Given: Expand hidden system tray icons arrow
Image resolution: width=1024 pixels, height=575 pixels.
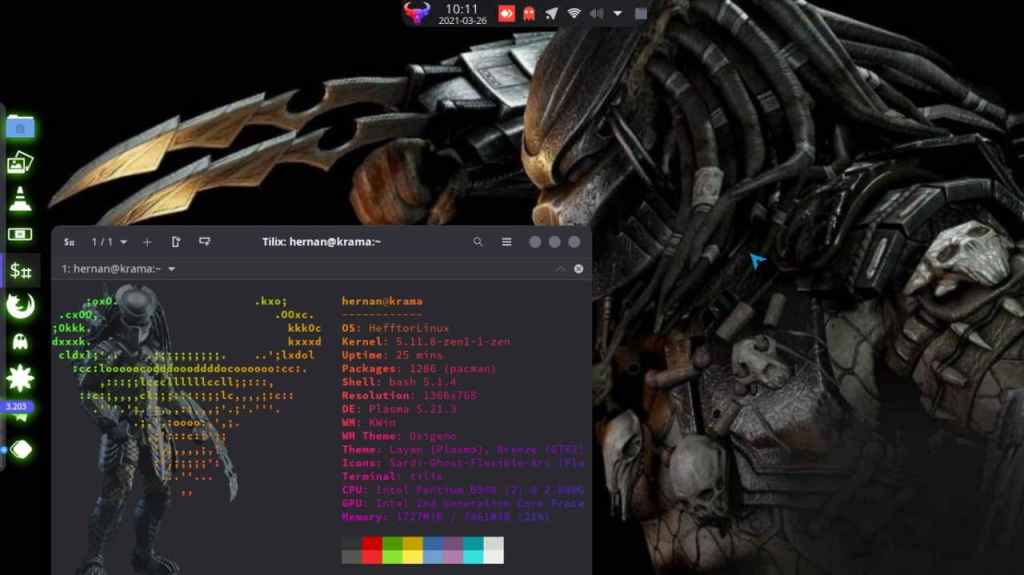Looking at the screenshot, I should [x=618, y=14].
